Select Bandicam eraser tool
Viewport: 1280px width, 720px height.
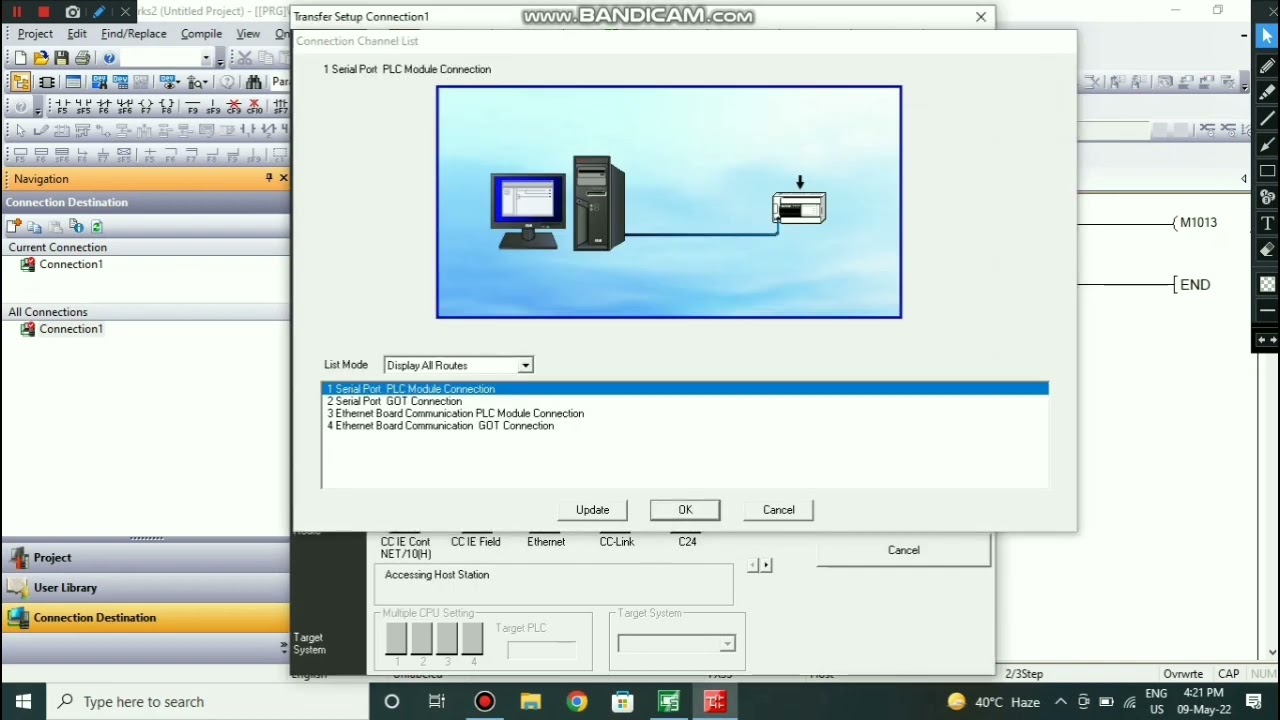[x=1267, y=249]
